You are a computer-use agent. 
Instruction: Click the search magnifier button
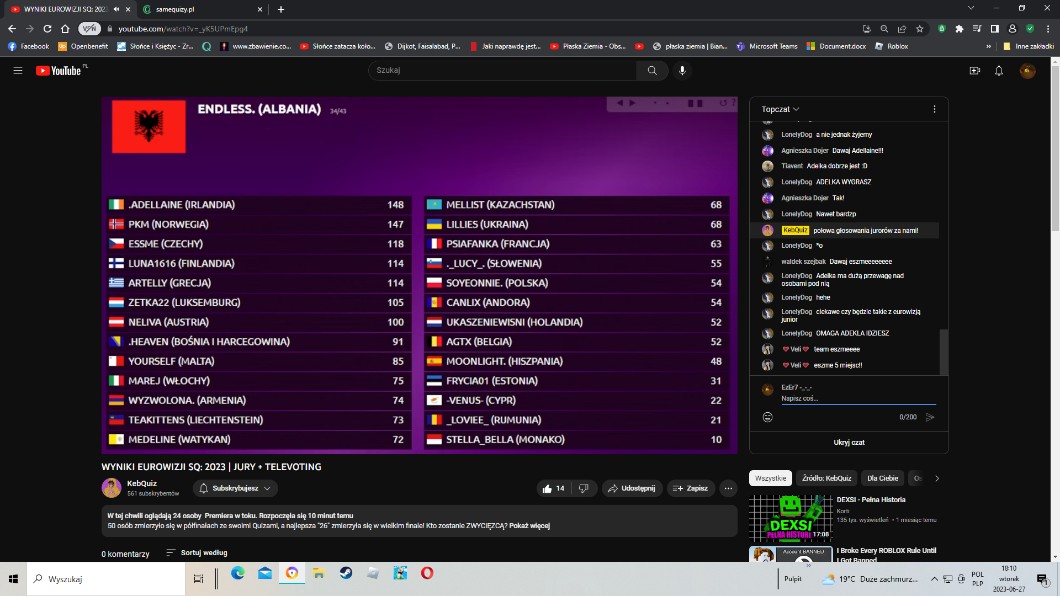click(x=652, y=71)
